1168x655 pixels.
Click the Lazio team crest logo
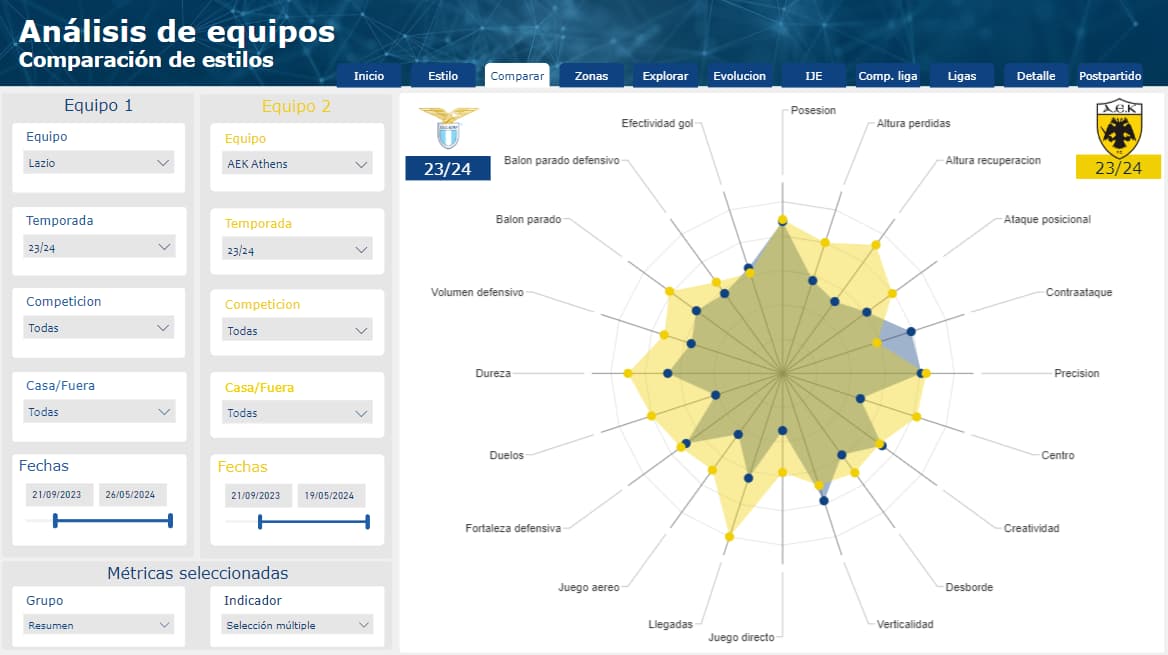pyautogui.click(x=448, y=128)
